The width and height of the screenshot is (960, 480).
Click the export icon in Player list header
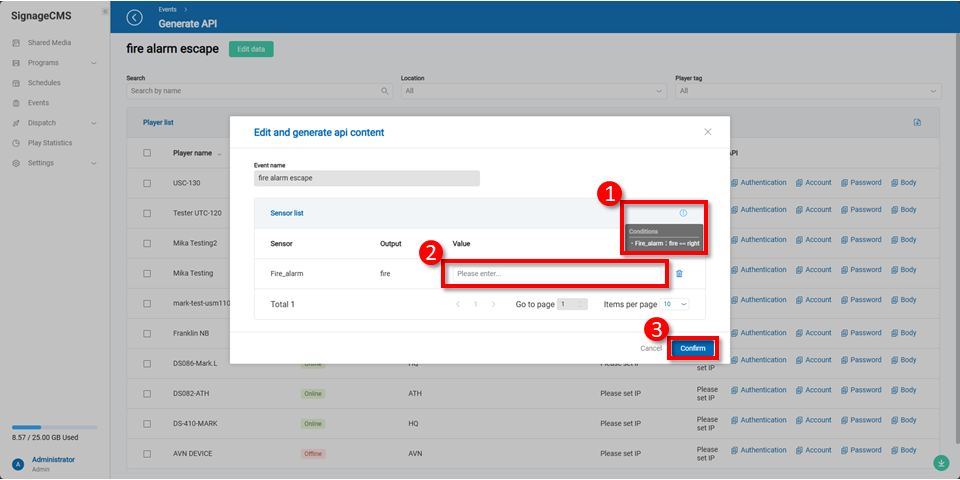click(917, 122)
